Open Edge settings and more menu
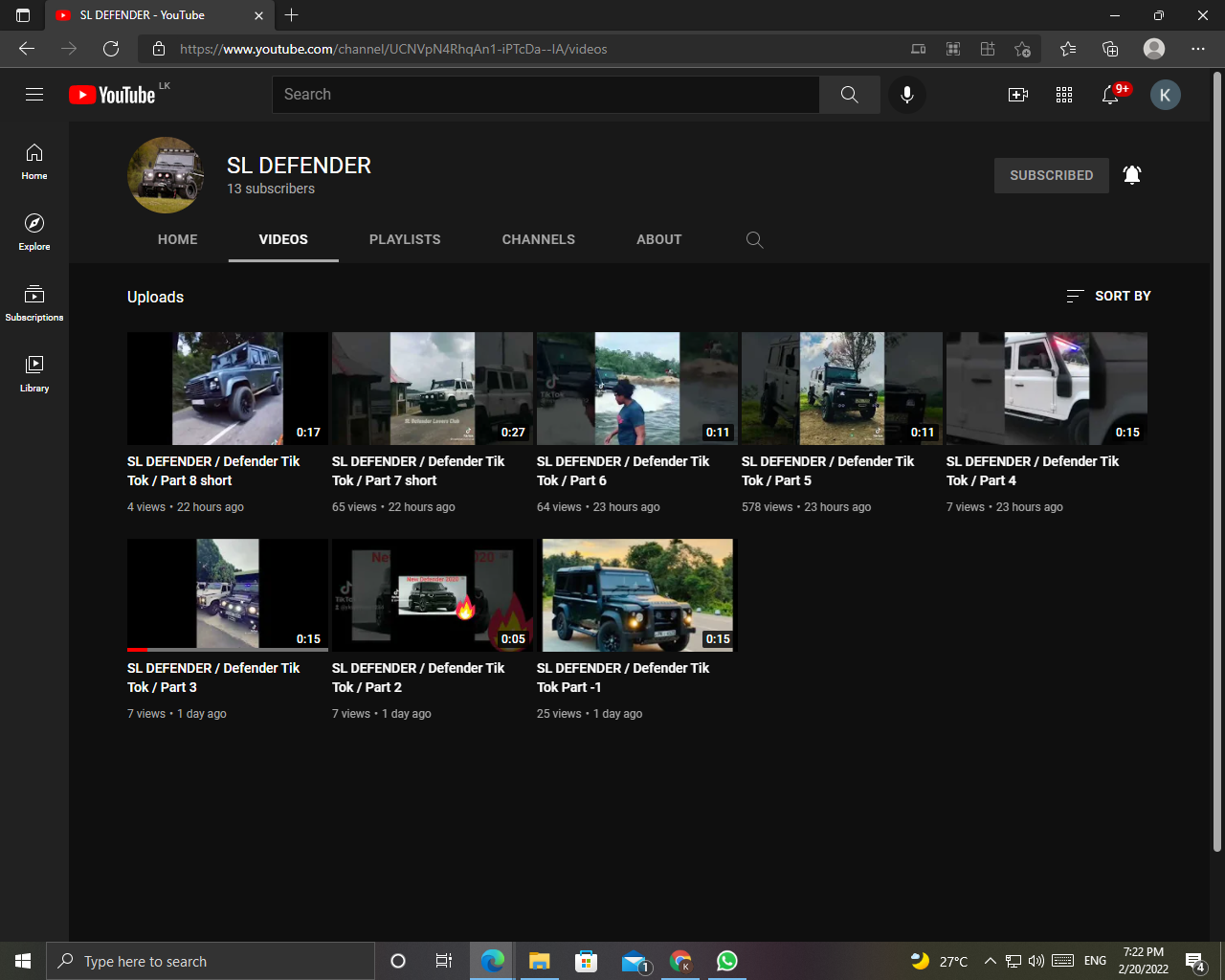Screen dimensions: 1225x980 [1198, 49]
